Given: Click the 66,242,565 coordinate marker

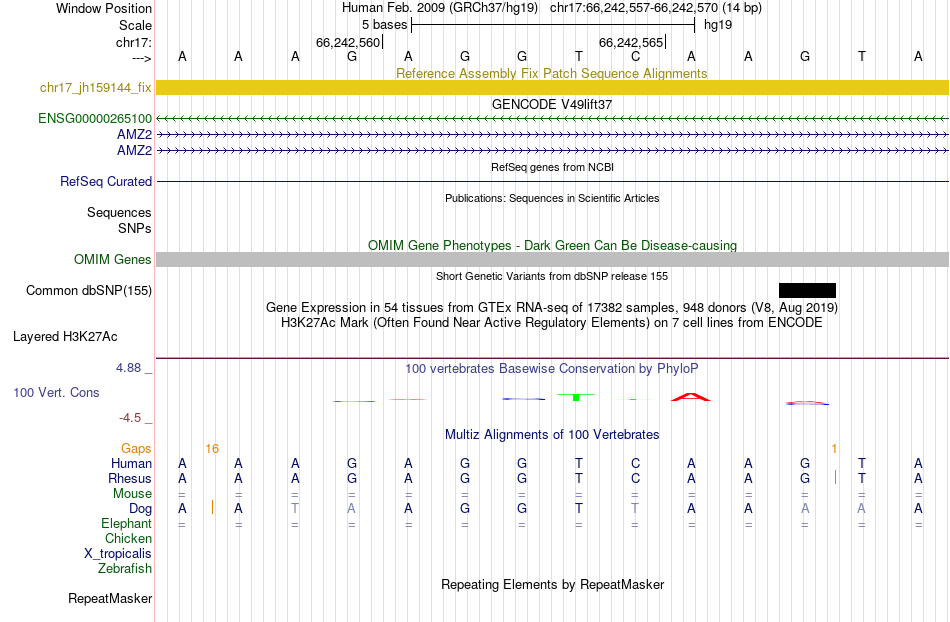Looking at the screenshot, I should coord(631,42).
